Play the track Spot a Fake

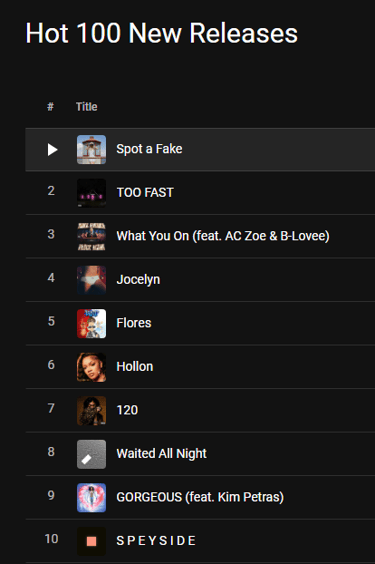click(x=52, y=150)
